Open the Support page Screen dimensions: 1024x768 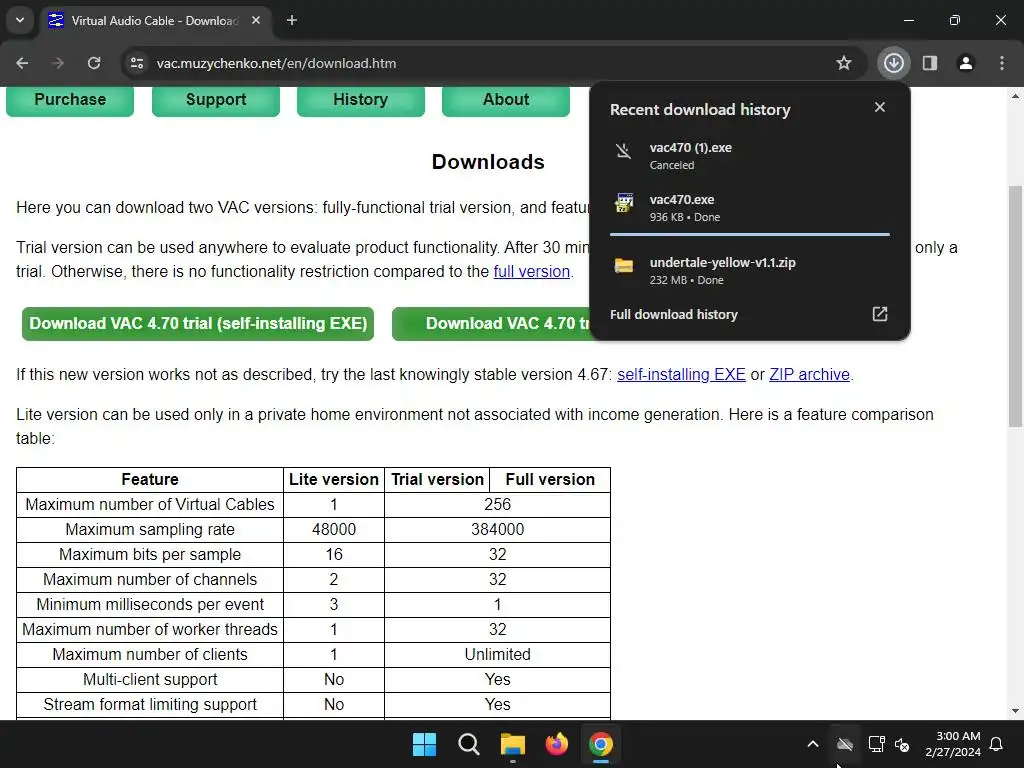tap(216, 100)
